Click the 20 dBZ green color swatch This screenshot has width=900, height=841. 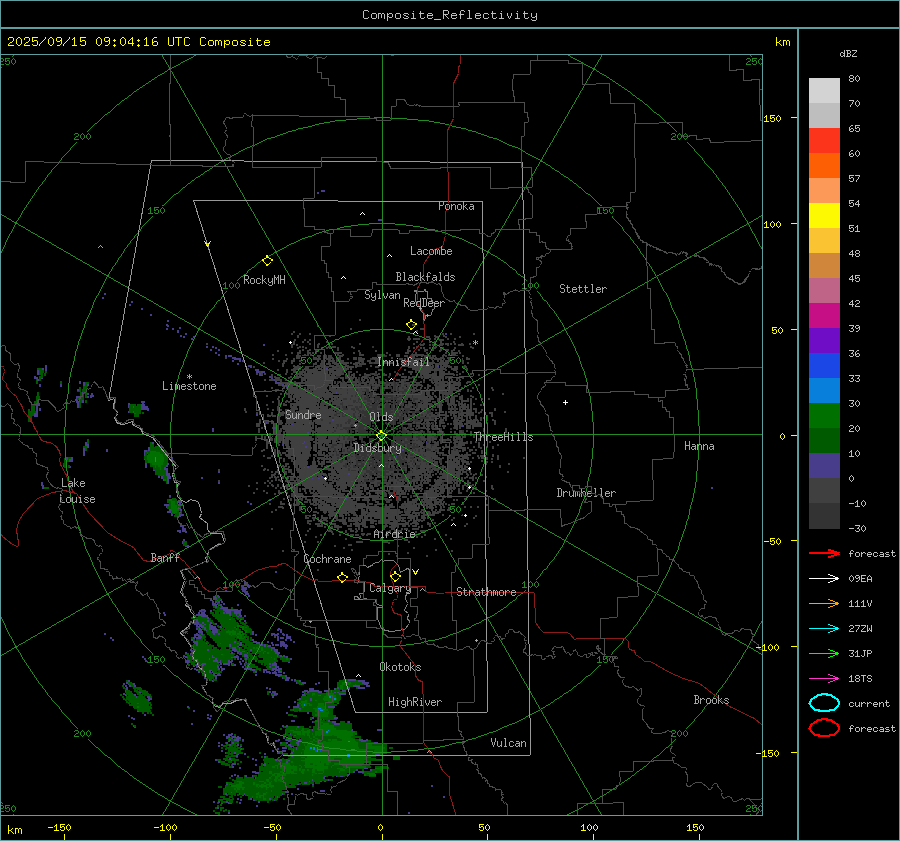pyautogui.click(x=824, y=440)
